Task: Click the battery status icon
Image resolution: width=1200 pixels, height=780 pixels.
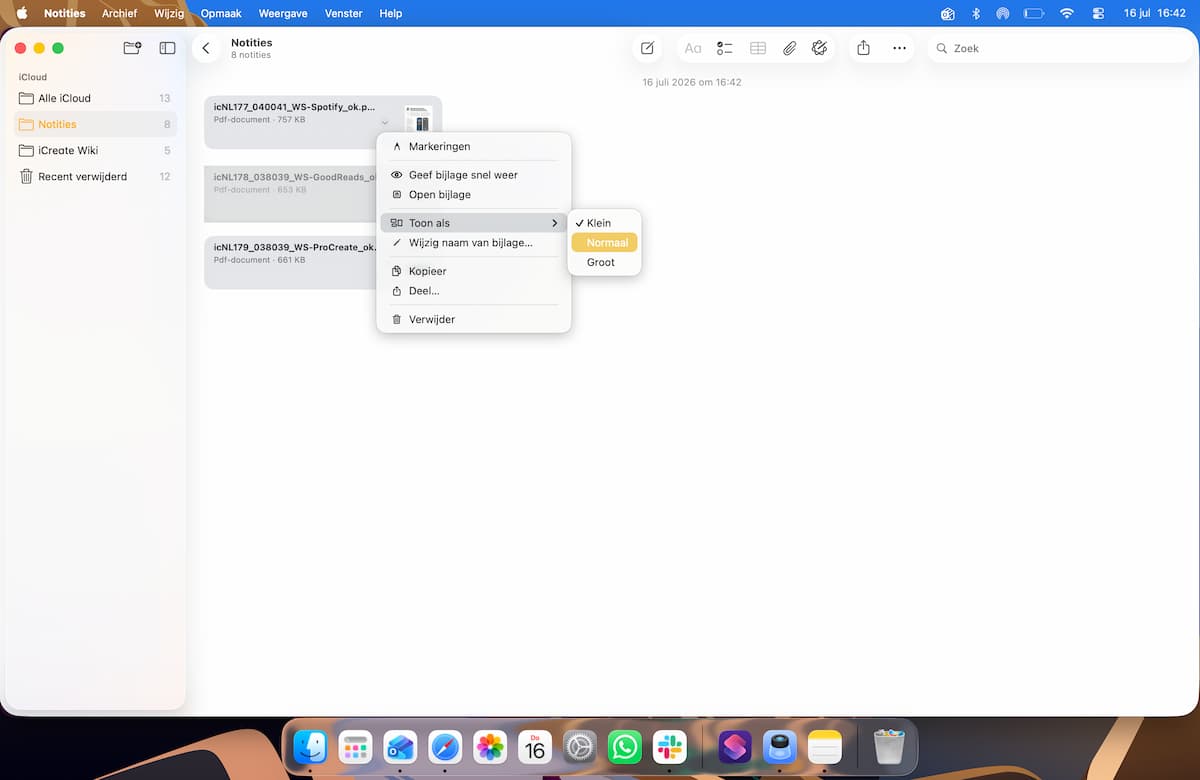Action: pos(1034,13)
